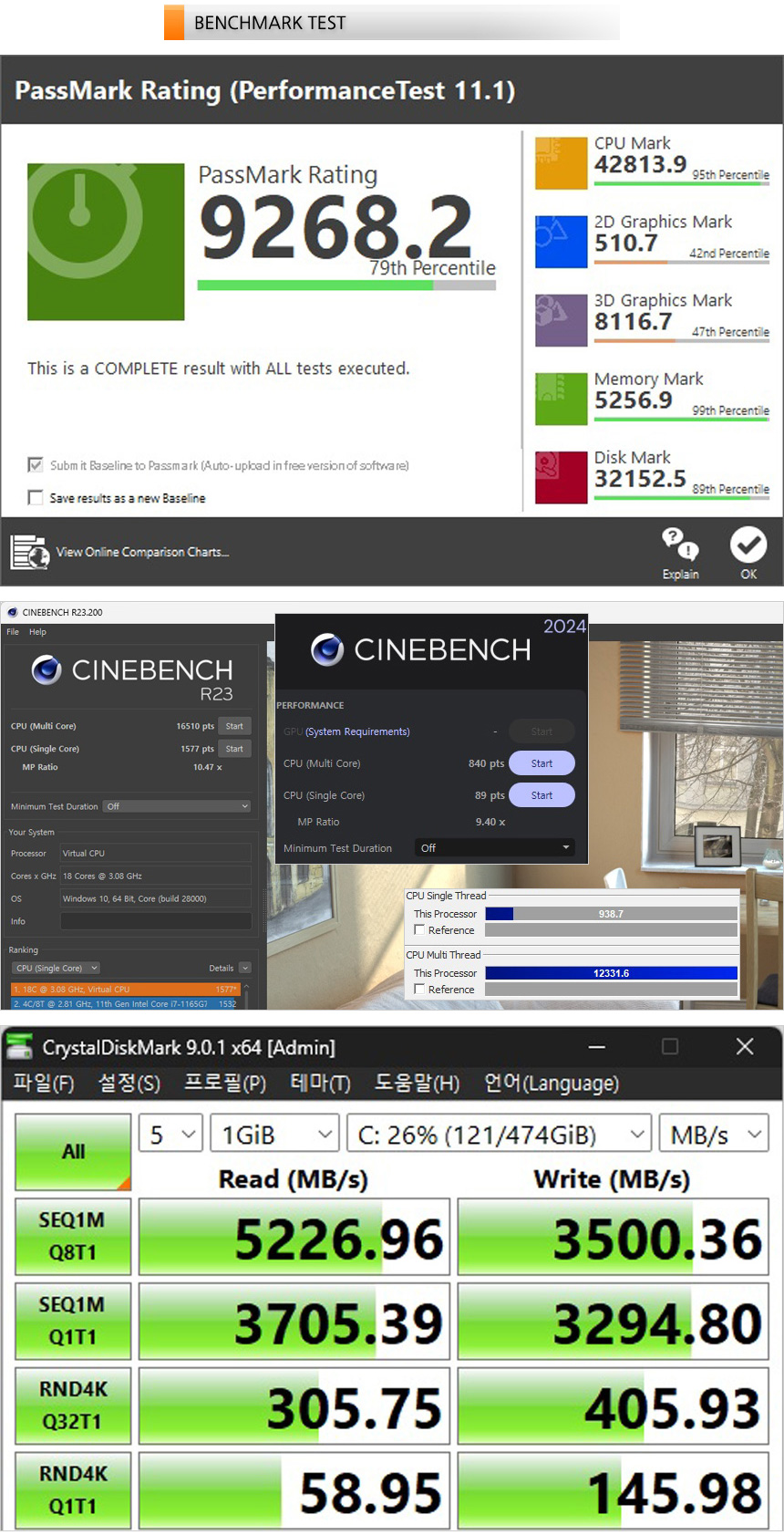Screen dimensions: 784x1535
Task: Start the Cinebench 2024 CPU Multi Core test
Action: coord(542,763)
